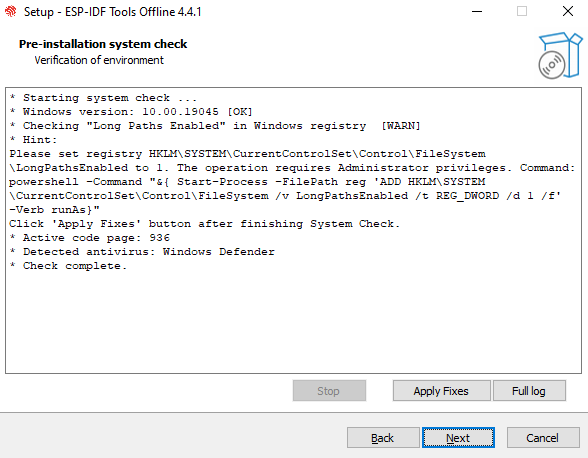The height and width of the screenshot is (458, 588).
Task: Click the Espressif logo in title bar
Action: pyautogui.click(x=10, y=12)
